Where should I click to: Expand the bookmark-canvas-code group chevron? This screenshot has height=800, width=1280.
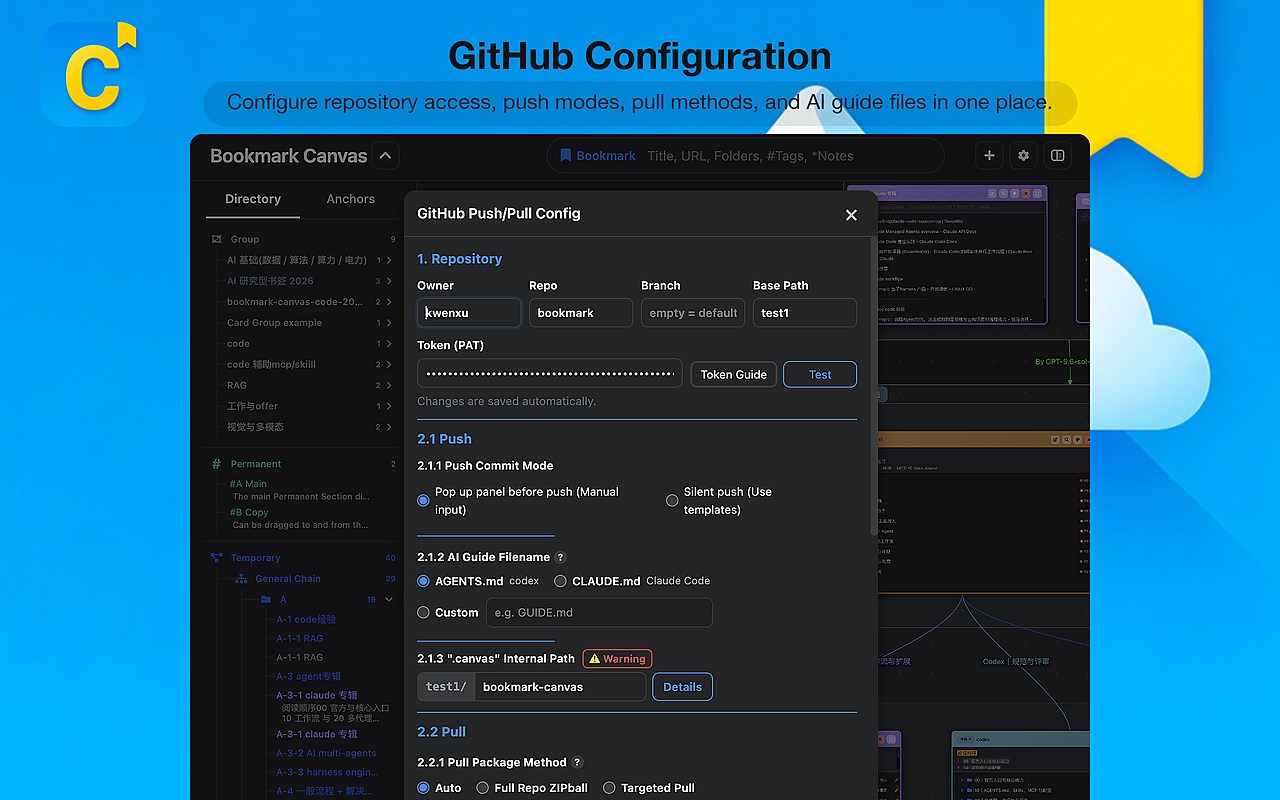click(389, 302)
